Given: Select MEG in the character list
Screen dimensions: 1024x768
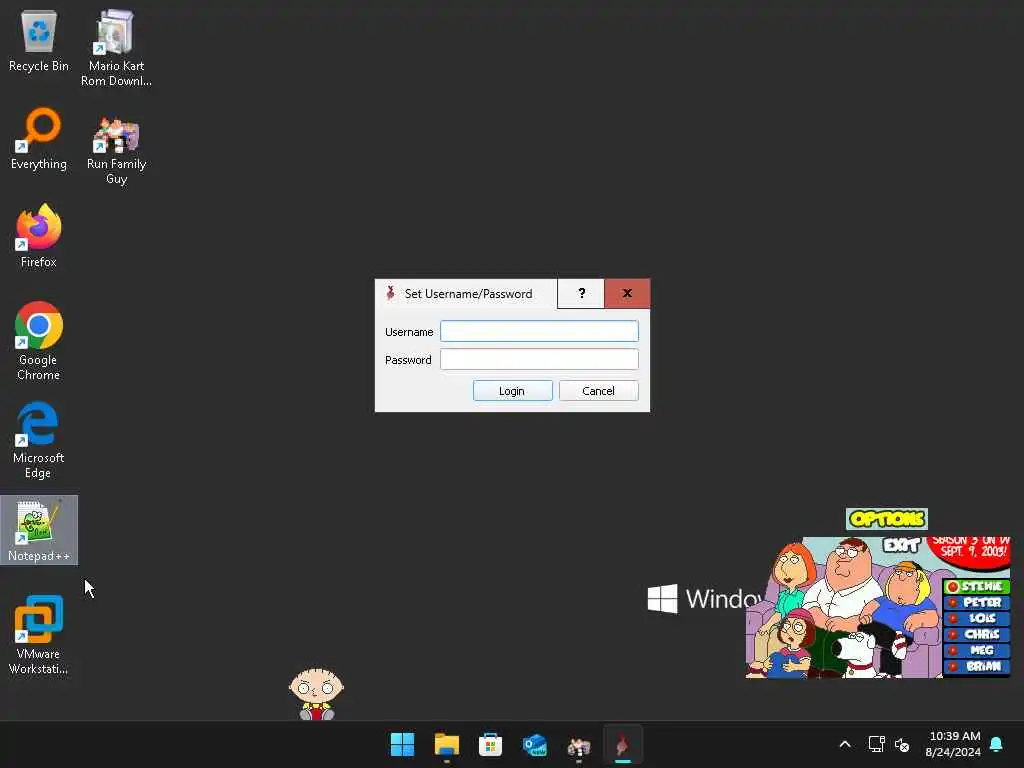Looking at the screenshot, I should click(x=977, y=650).
